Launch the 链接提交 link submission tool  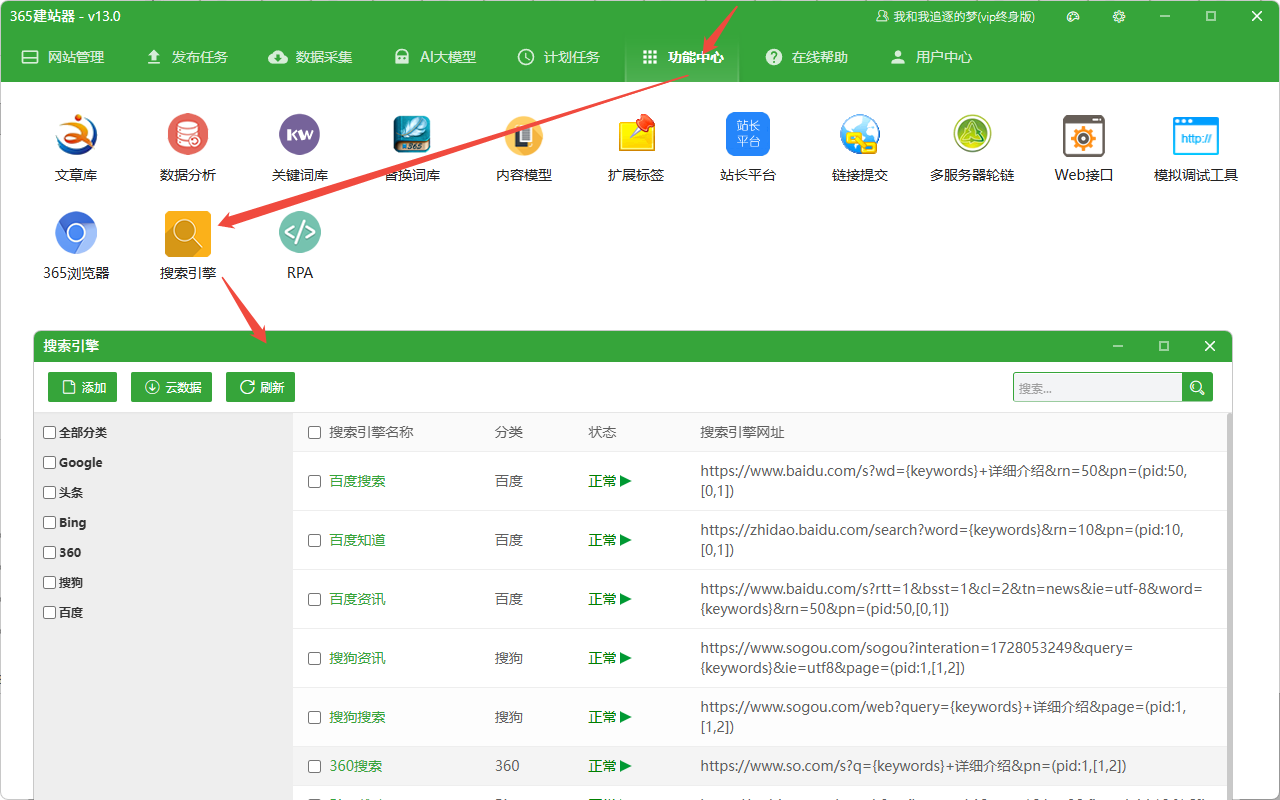[860, 148]
